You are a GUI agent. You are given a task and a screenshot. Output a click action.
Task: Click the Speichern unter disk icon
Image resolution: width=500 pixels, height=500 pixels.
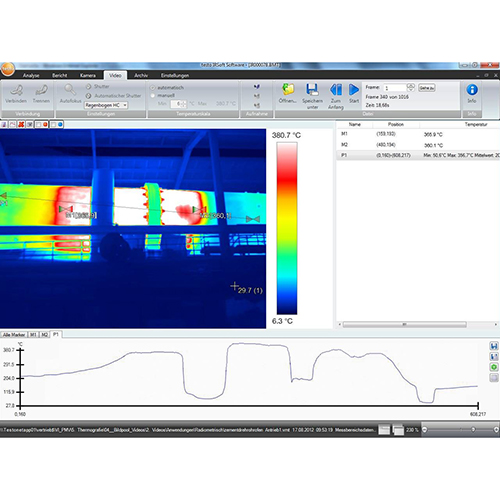[312, 89]
